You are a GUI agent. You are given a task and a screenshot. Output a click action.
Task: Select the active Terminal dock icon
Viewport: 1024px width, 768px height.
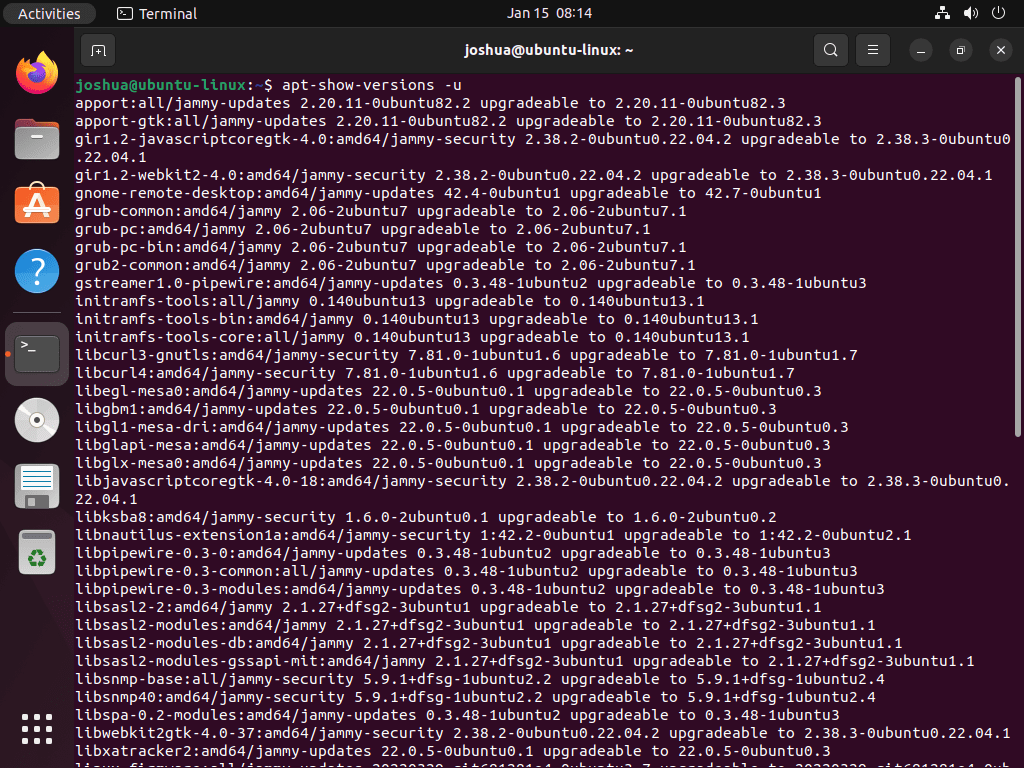pyautogui.click(x=36, y=353)
